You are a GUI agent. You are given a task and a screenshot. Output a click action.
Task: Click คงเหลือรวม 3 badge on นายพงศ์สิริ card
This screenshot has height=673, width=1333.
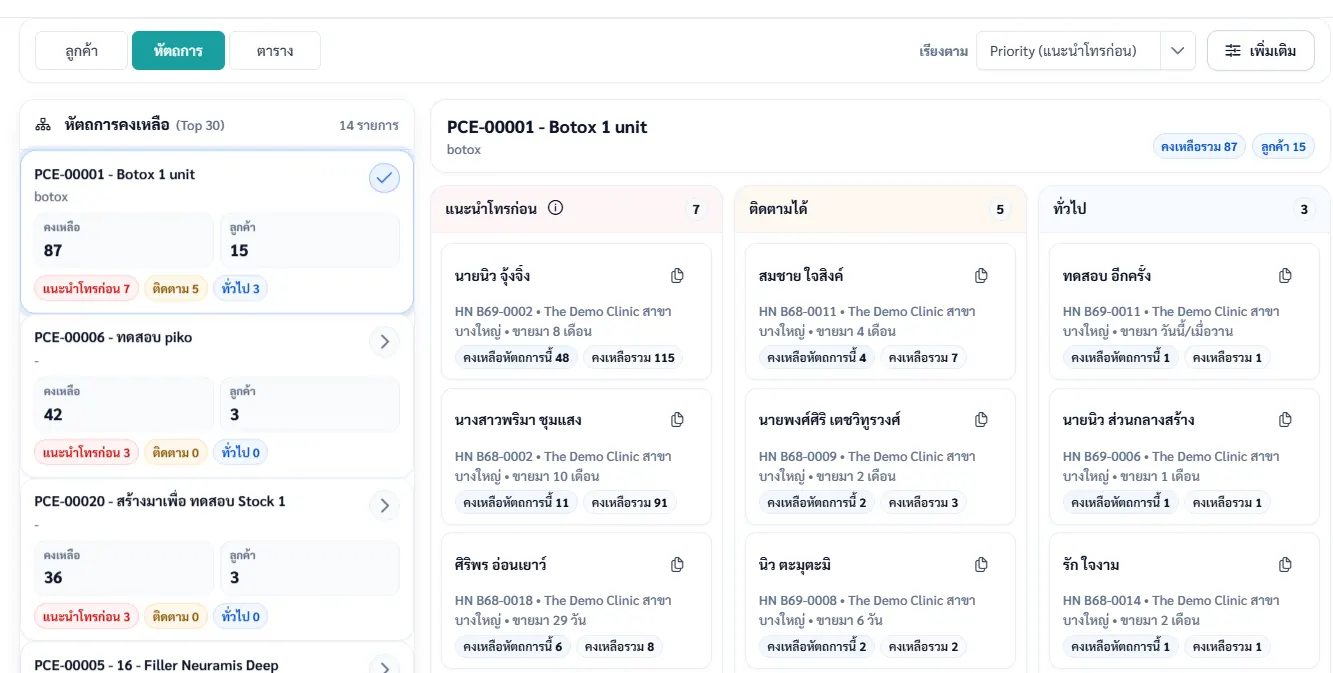(923, 502)
